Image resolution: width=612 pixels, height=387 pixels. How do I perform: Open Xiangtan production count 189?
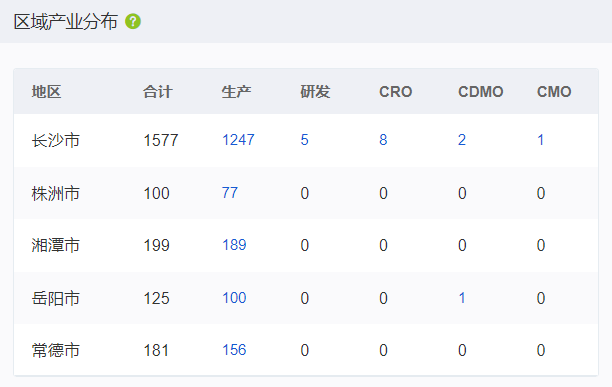(234, 245)
